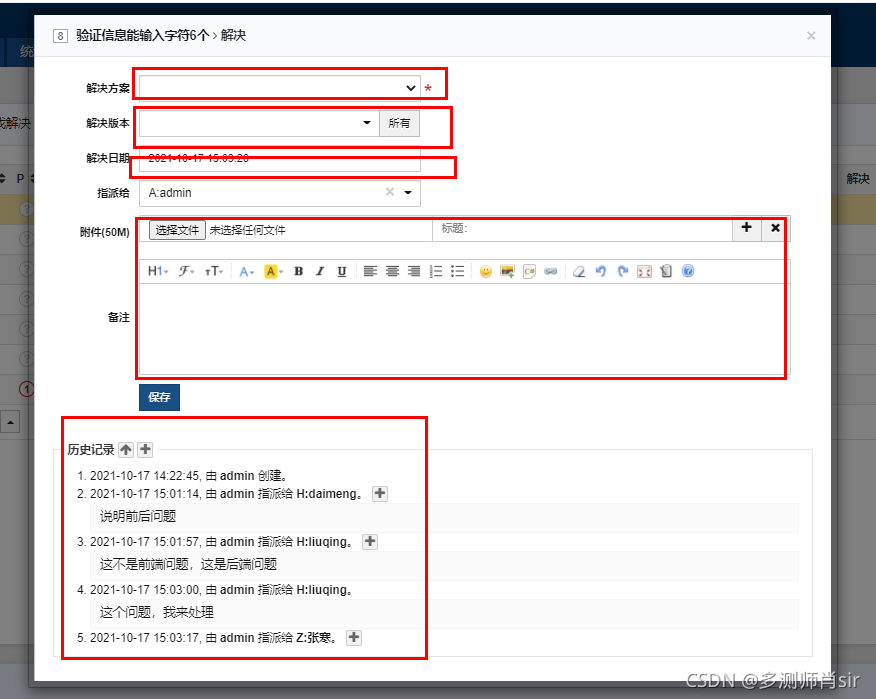This screenshot has height=699, width=876.
Task: Select comment 这个问题，我来处理
Action: [x=156, y=613]
